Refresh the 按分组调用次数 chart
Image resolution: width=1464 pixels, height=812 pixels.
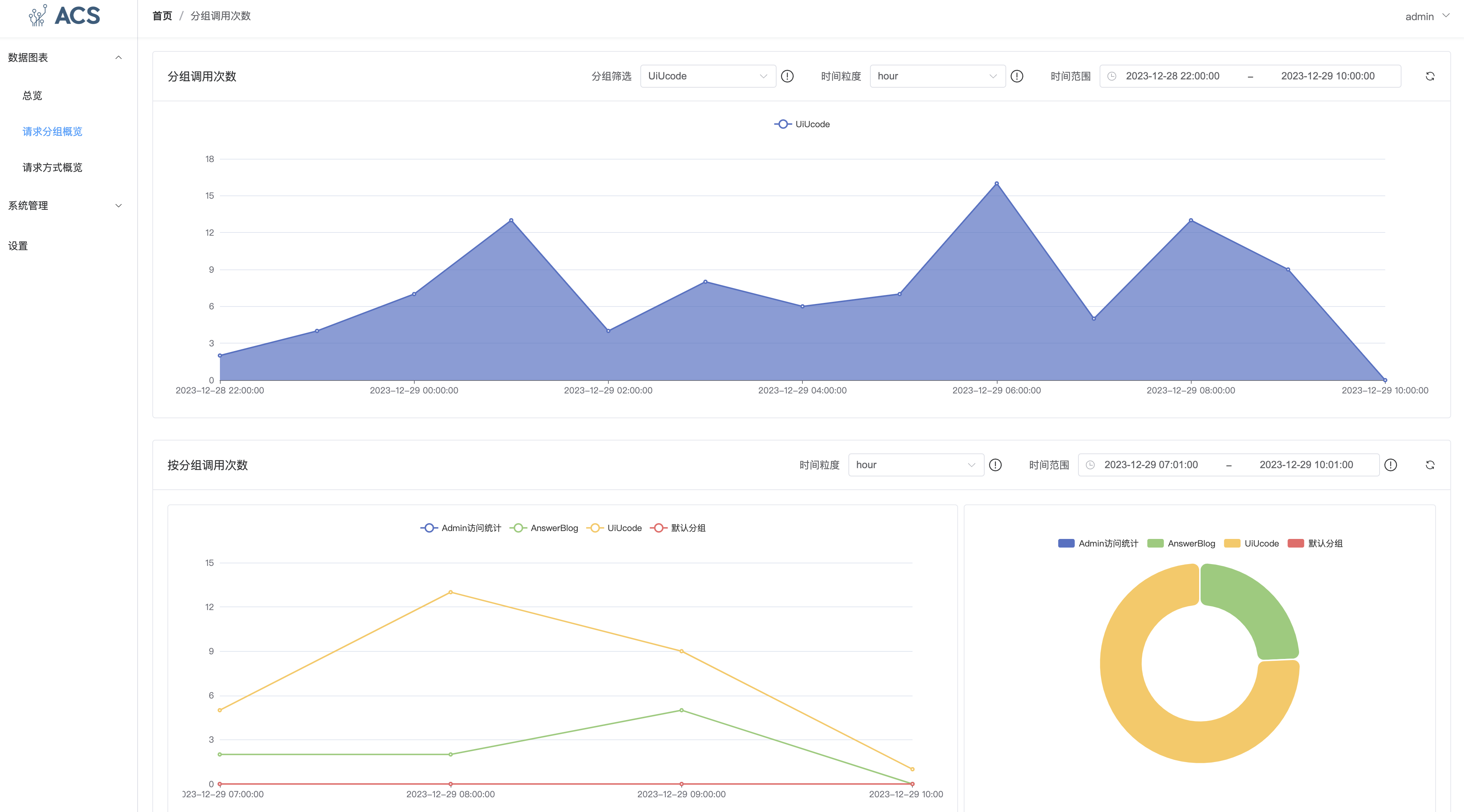click(1430, 465)
